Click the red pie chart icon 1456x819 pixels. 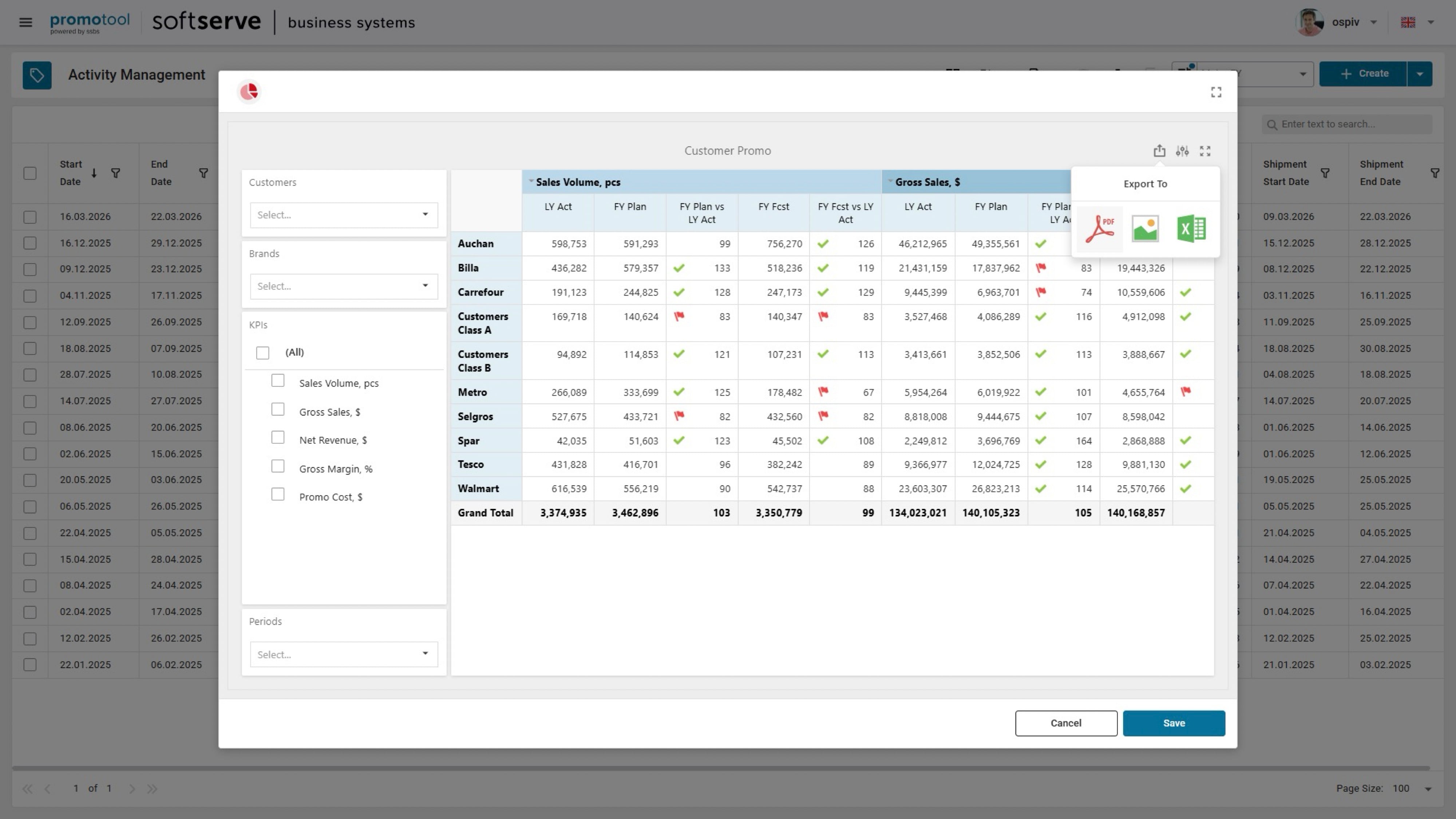(x=249, y=92)
